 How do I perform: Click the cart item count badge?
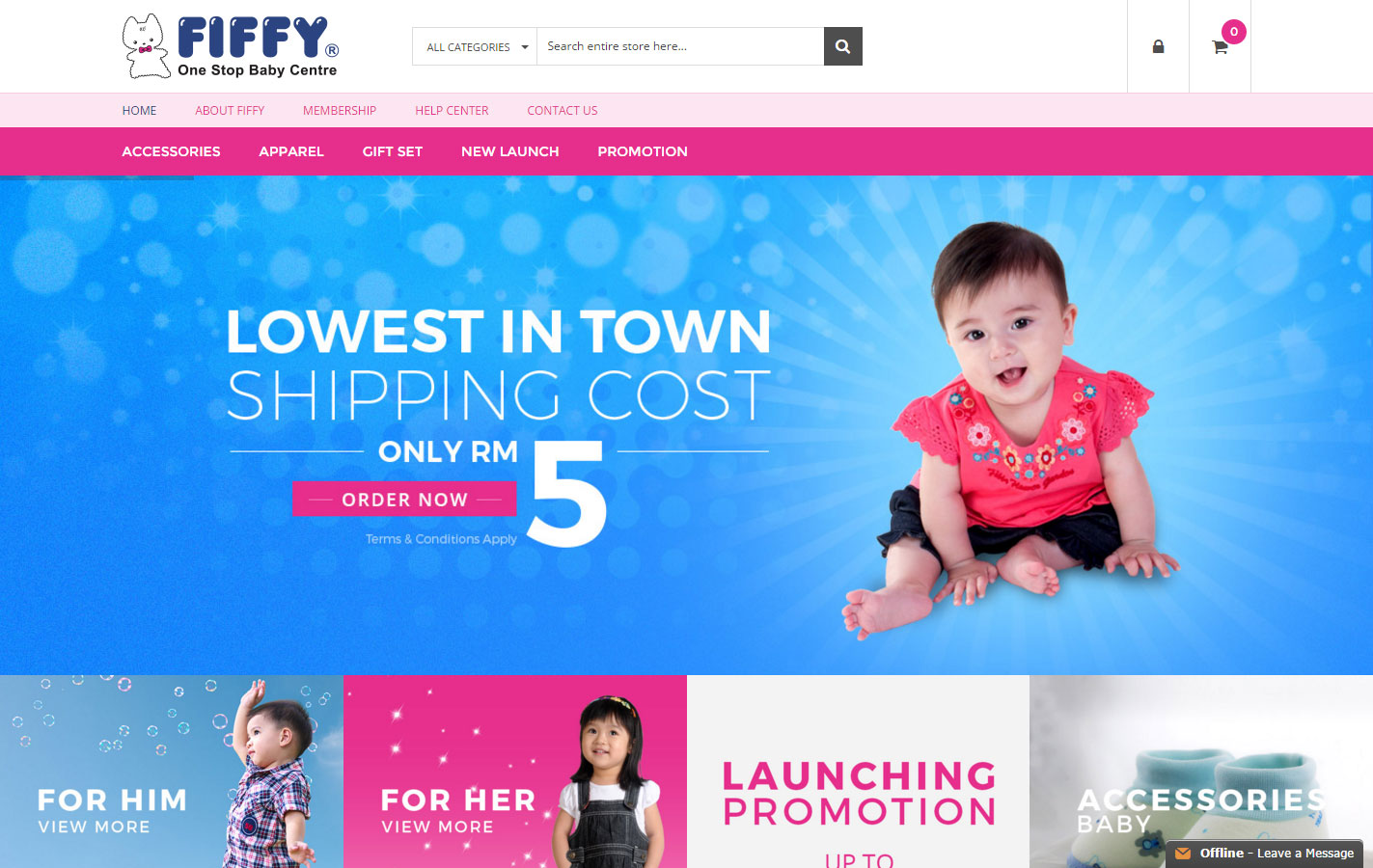(1234, 32)
